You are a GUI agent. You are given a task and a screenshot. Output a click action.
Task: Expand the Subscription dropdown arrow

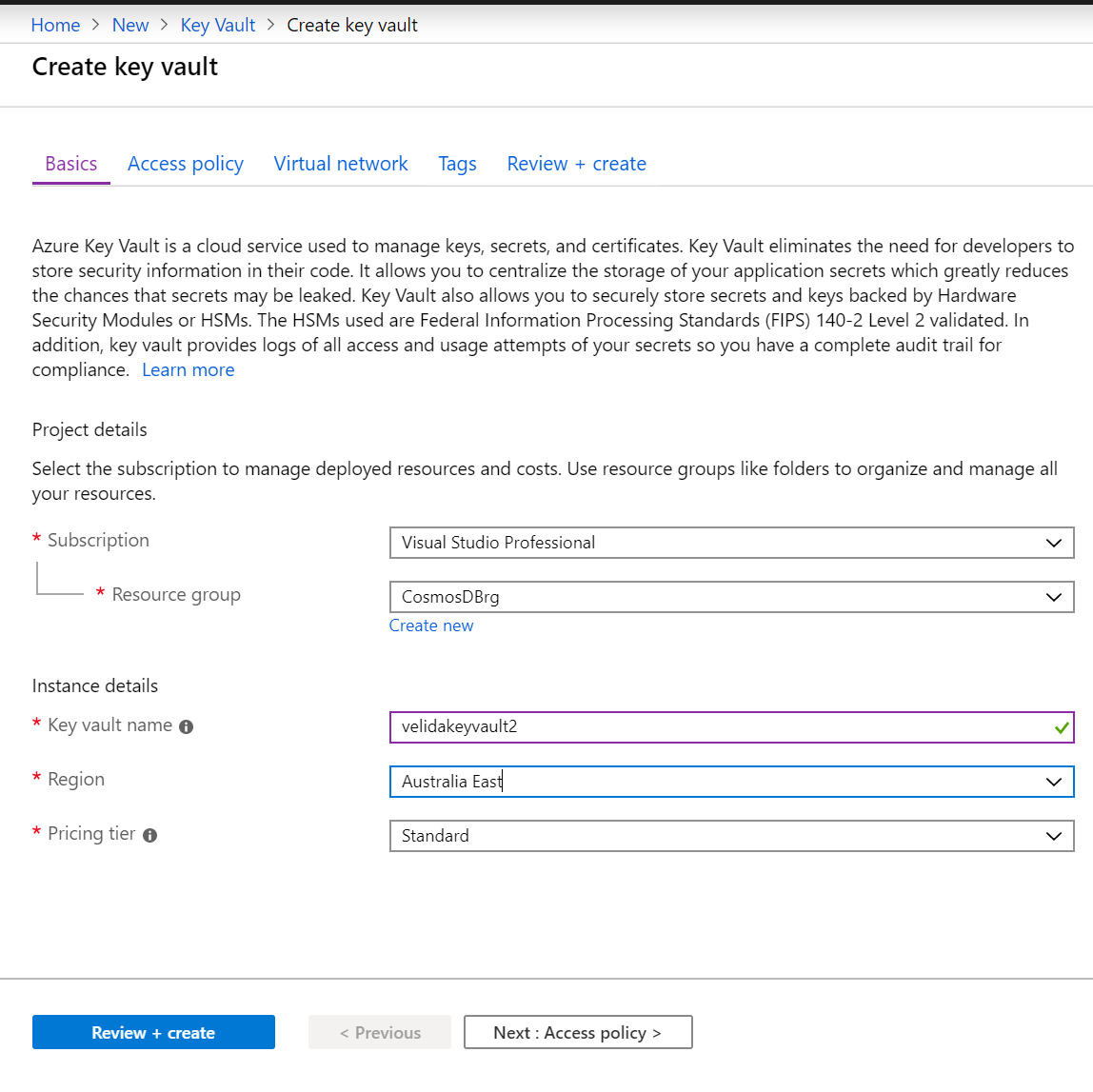coord(1053,543)
